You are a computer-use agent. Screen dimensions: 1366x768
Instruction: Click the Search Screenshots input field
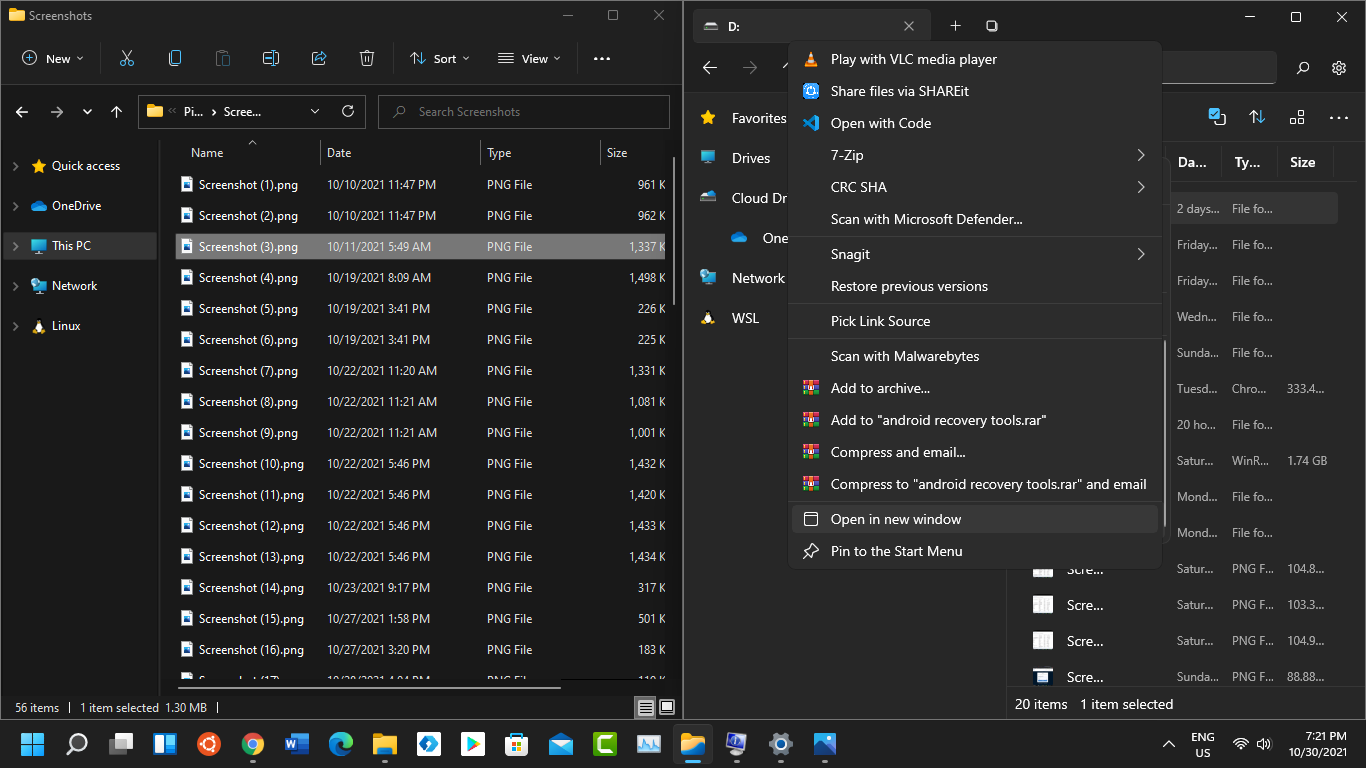tap(524, 111)
